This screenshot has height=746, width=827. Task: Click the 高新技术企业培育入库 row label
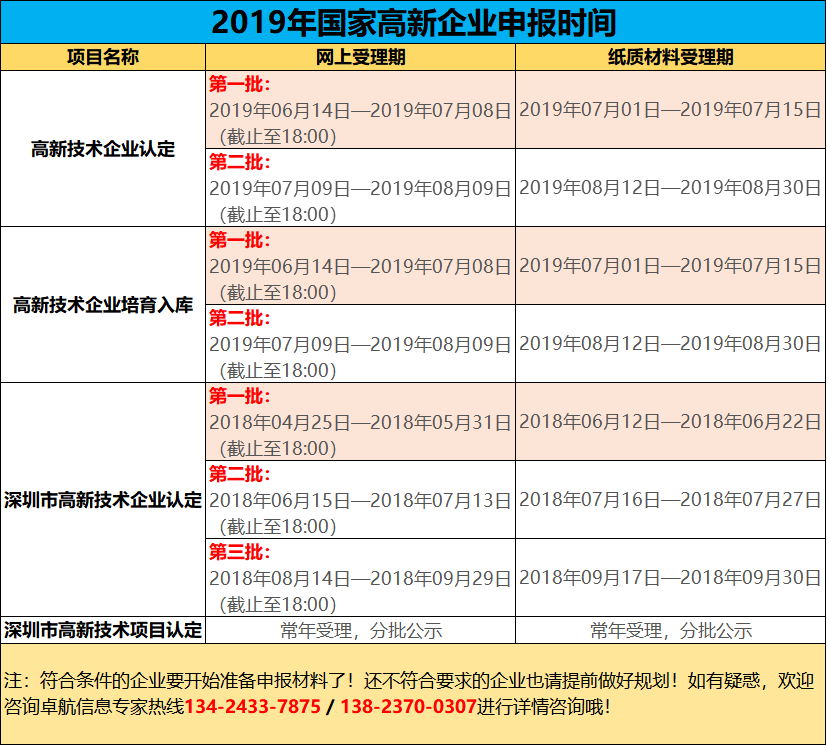click(104, 303)
